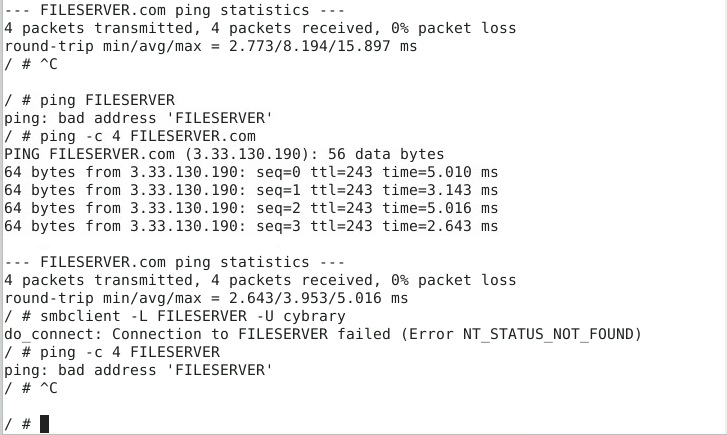The width and height of the screenshot is (727, 435).
Task: Click the ping reply line with seq=2
Action: pos(250,208)
